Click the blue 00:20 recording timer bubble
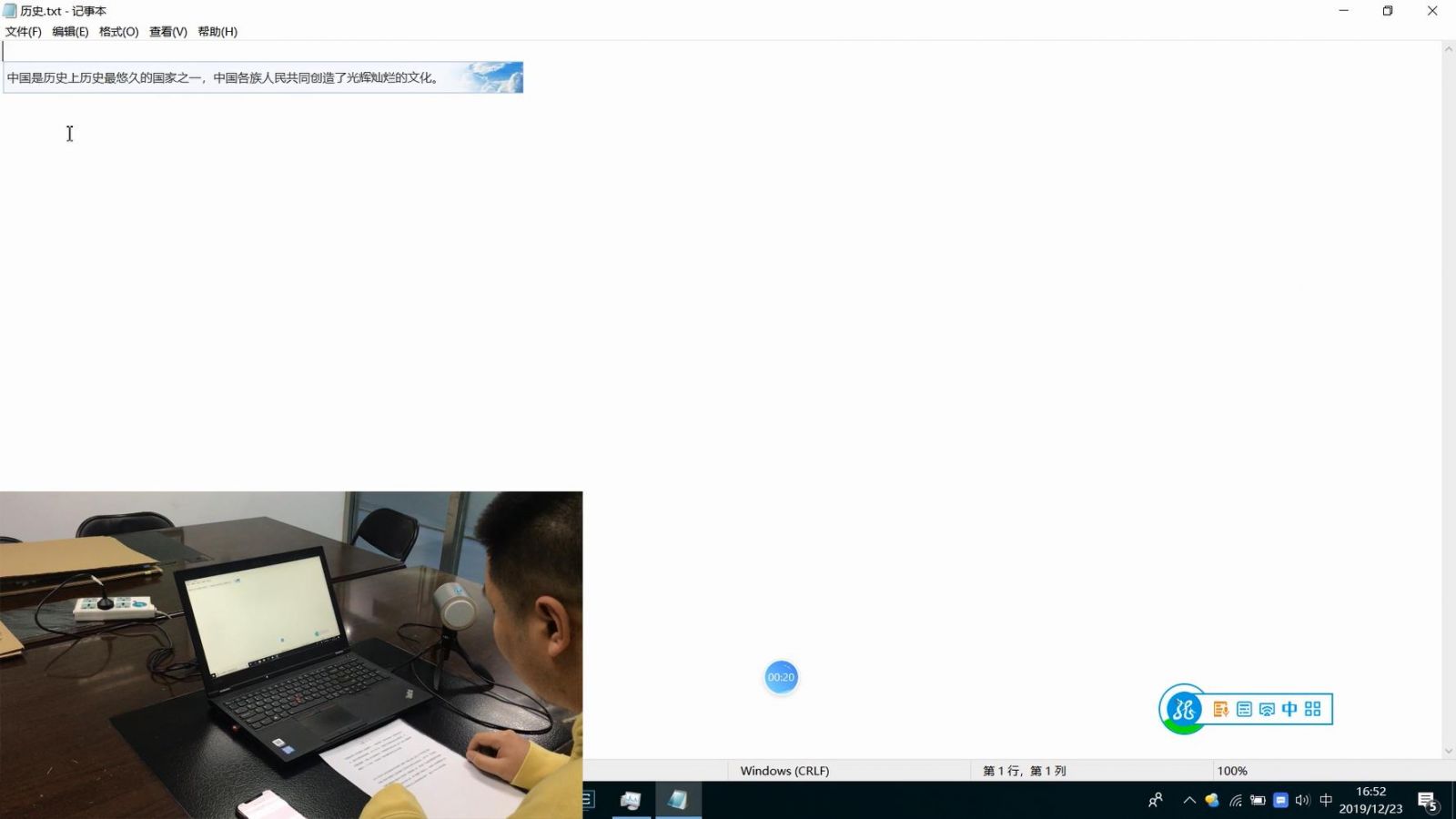 tap(781, 677)
